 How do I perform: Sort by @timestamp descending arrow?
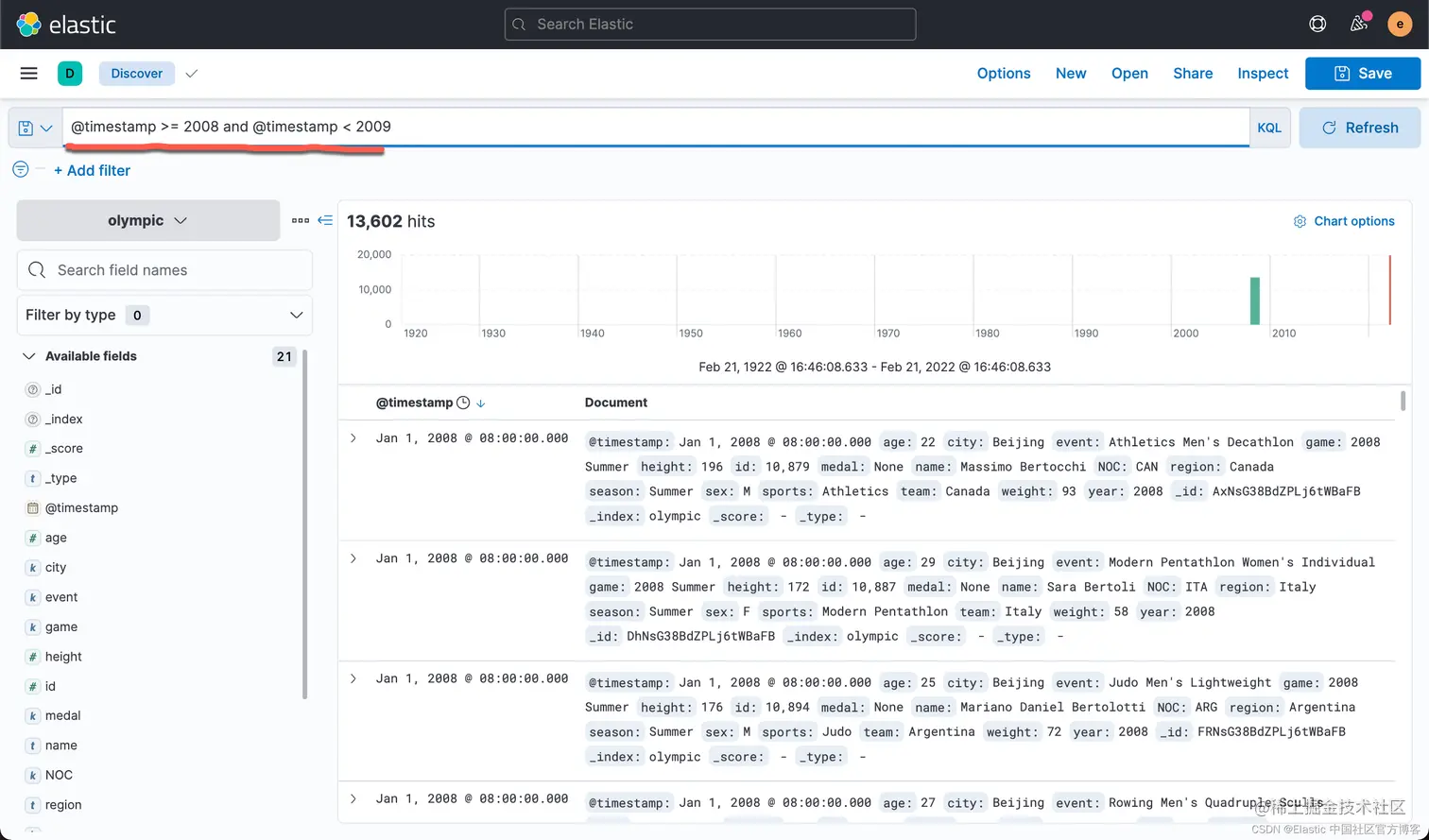tap(481, 403)
